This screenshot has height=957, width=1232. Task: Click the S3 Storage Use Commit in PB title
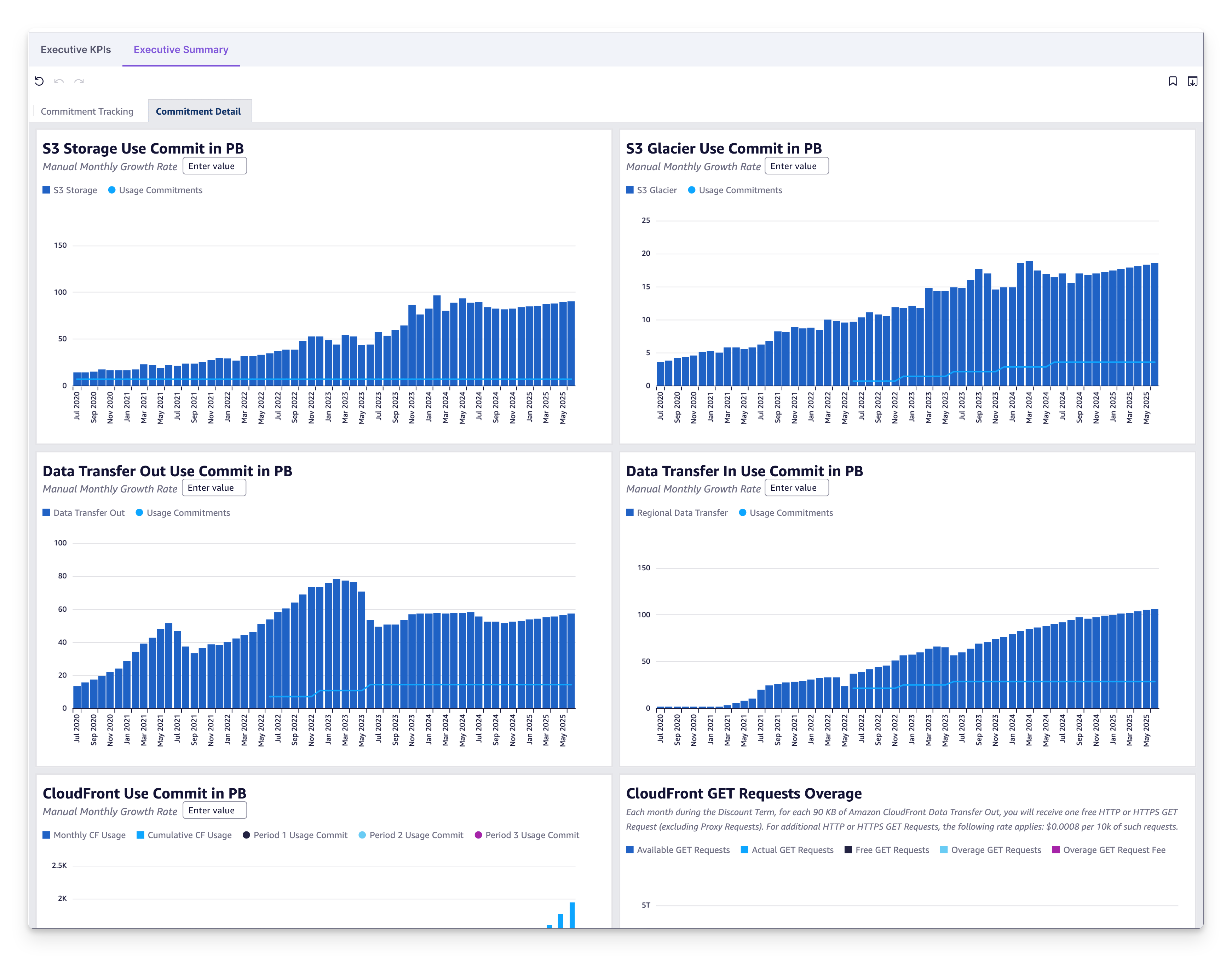(143, 148)
